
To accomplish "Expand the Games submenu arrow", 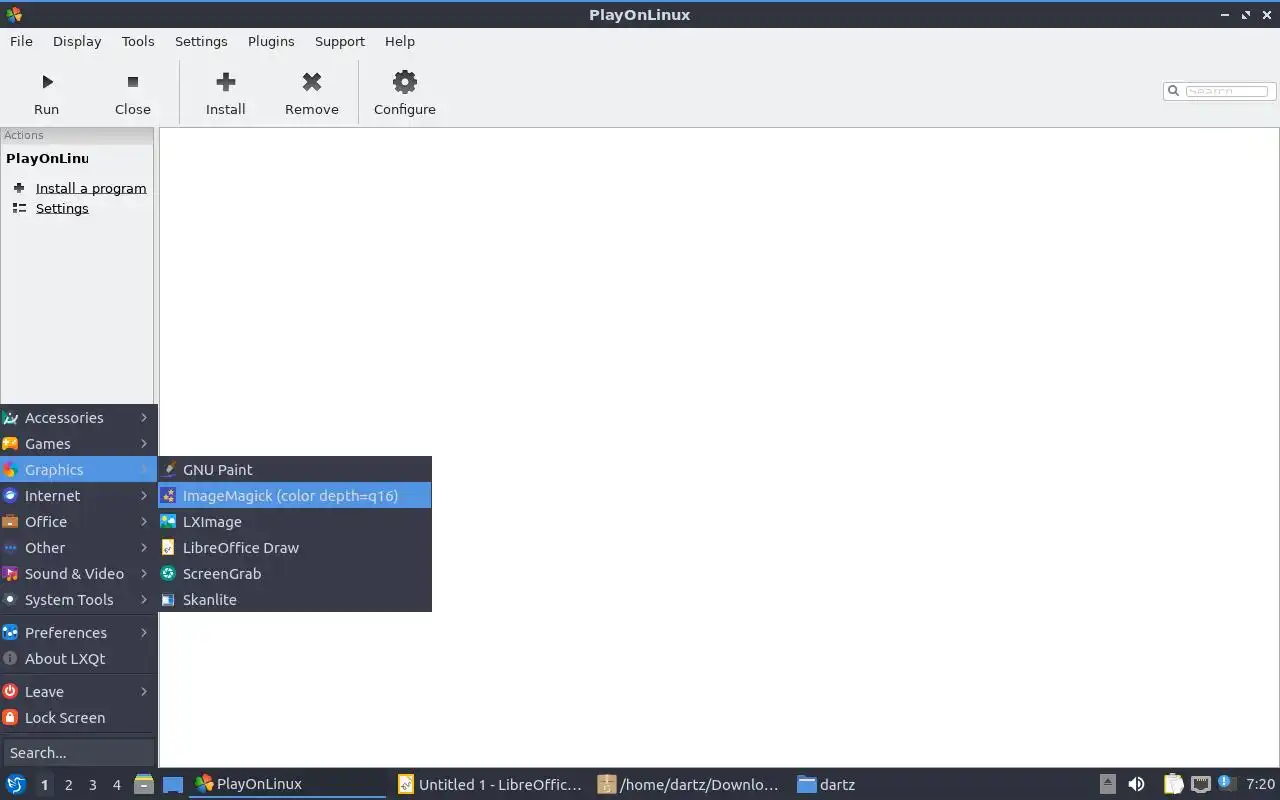I will (144, 443).
